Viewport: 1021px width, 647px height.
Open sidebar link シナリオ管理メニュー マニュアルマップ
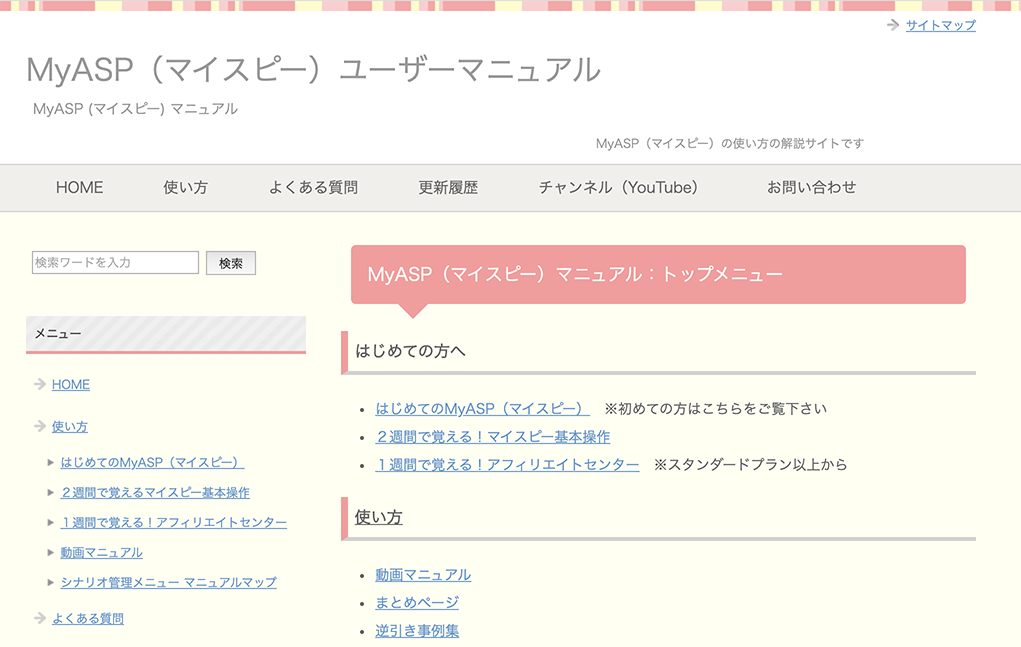169,583
